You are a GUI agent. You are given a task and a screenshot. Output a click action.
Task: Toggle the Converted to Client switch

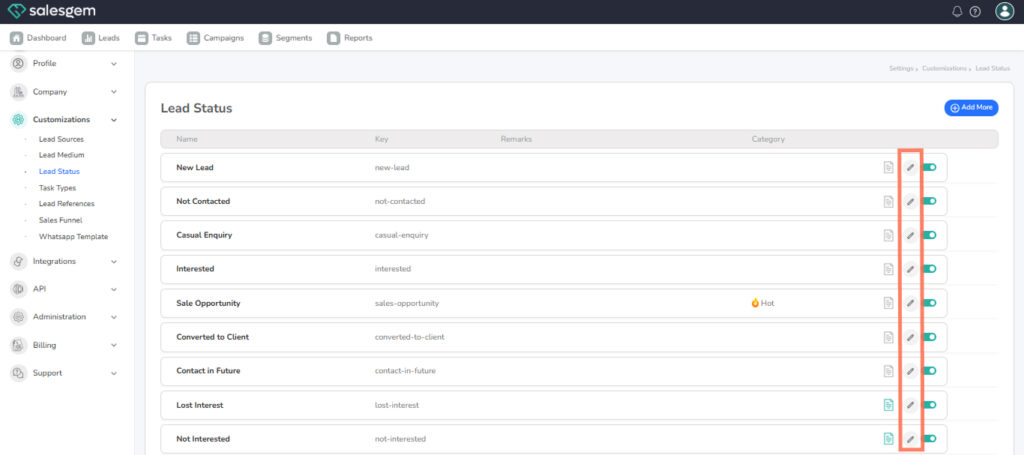929,337
